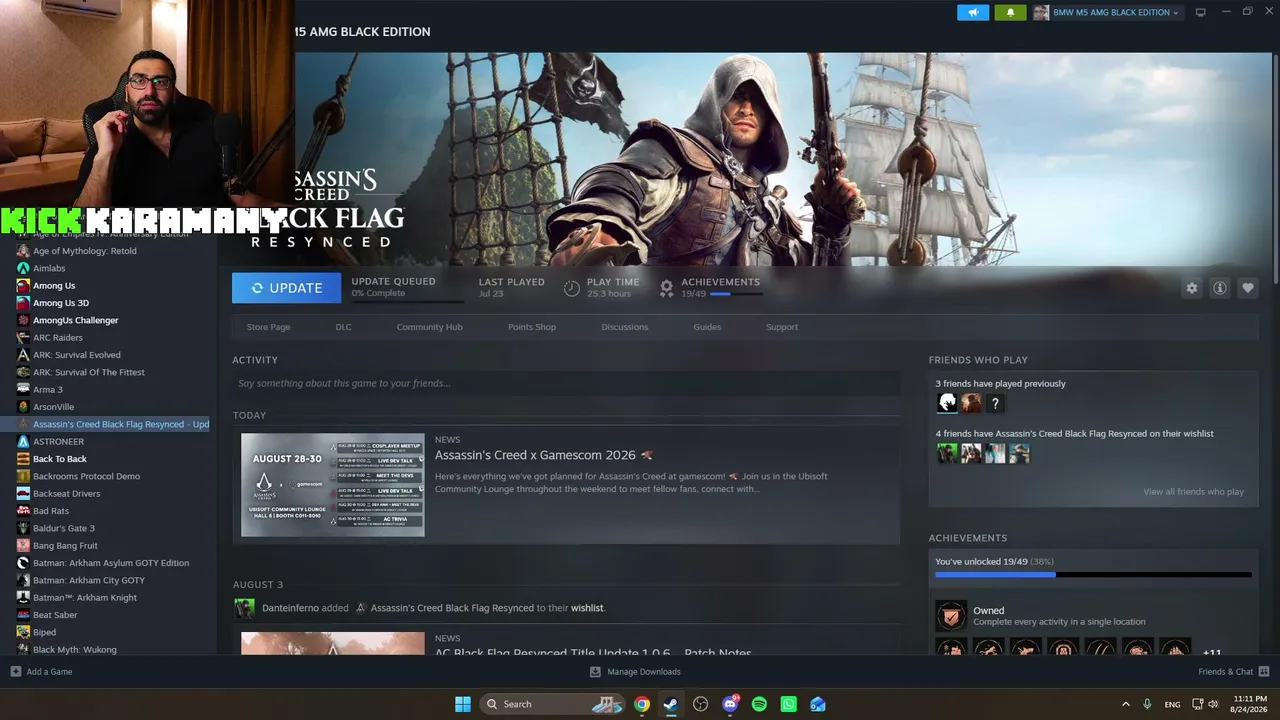The width and height of the screenshot is (1280, 720).
Task: Select 'Bad Rats' in the game list
Action: click(51, 511)
